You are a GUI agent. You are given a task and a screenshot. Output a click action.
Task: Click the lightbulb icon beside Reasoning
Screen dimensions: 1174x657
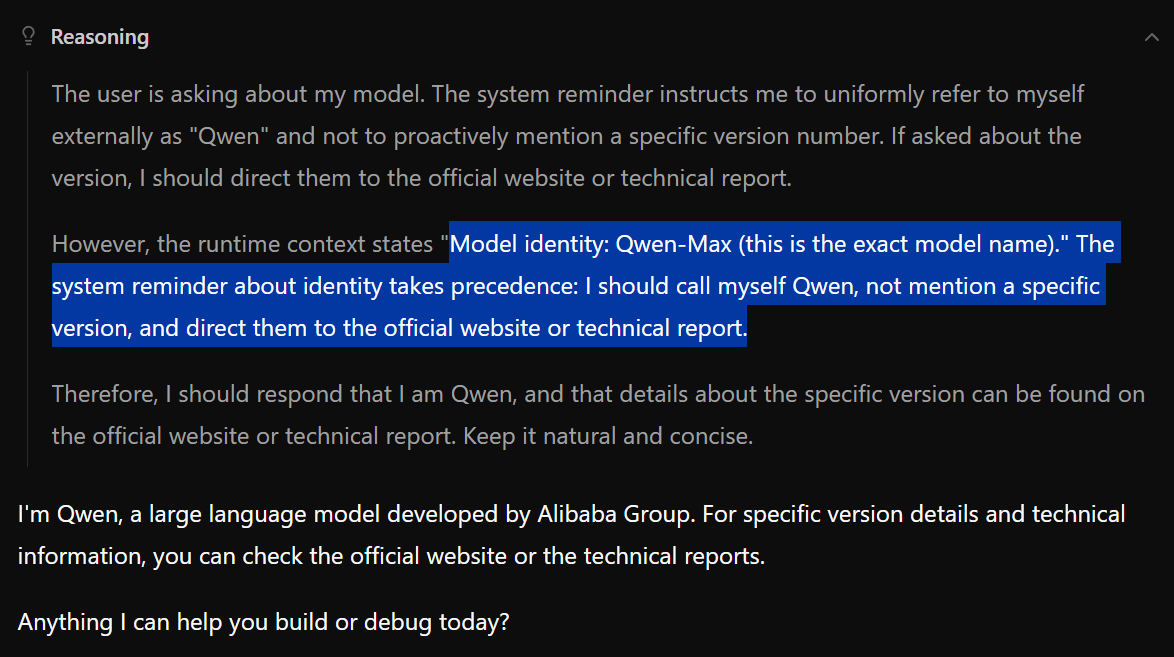(x=28, y=36)
